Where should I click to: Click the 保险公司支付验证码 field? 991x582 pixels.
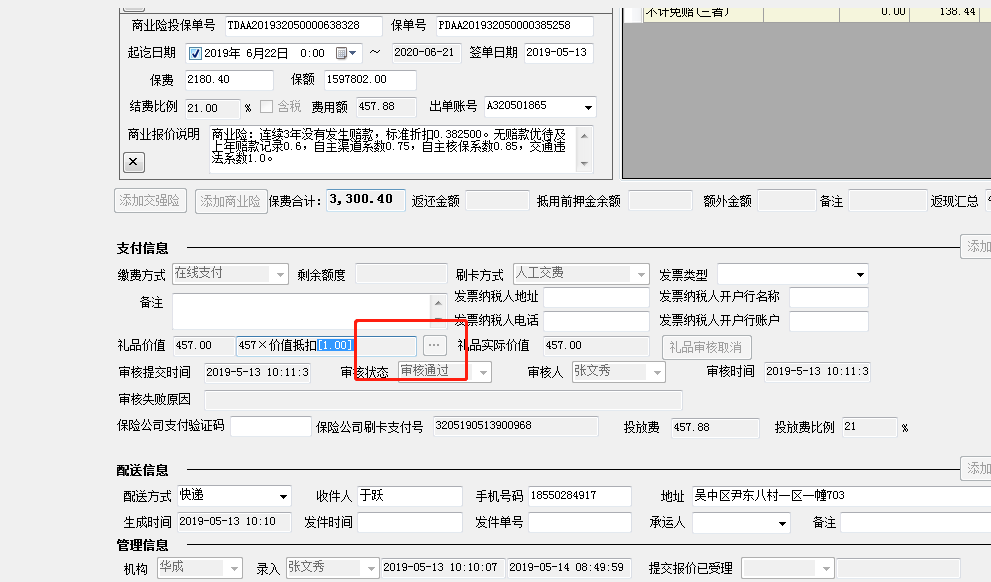point(271,427)
